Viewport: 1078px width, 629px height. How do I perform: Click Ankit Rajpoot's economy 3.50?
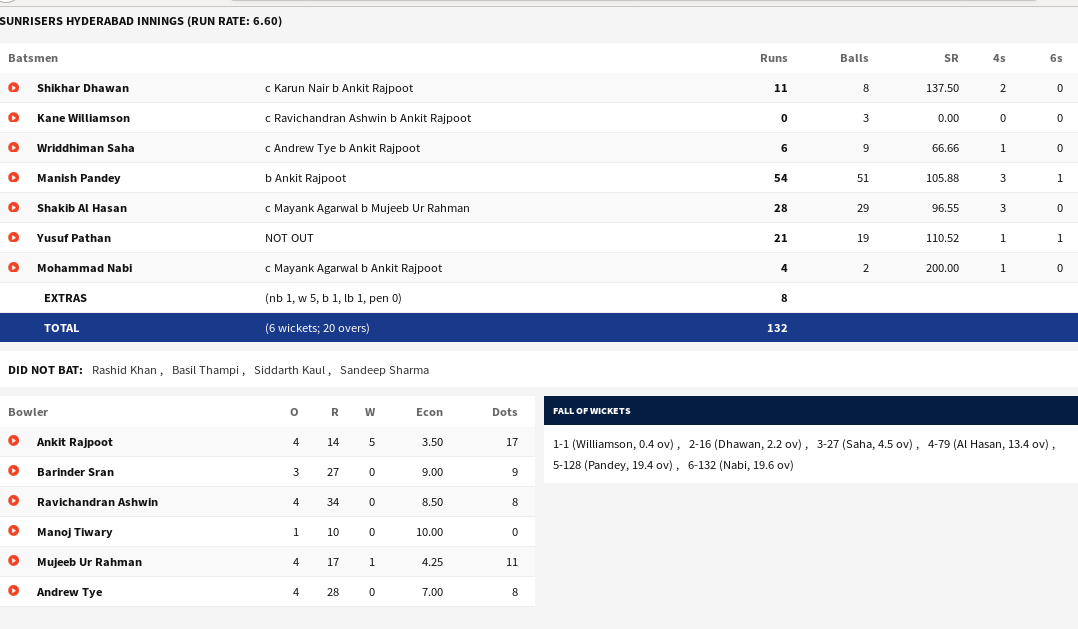click(x=432, y=442)
